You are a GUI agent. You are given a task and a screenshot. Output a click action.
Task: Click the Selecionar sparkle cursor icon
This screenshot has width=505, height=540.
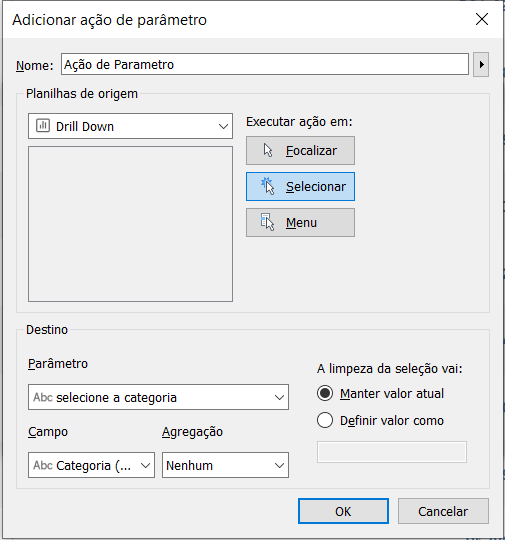[x=267, y=186]
